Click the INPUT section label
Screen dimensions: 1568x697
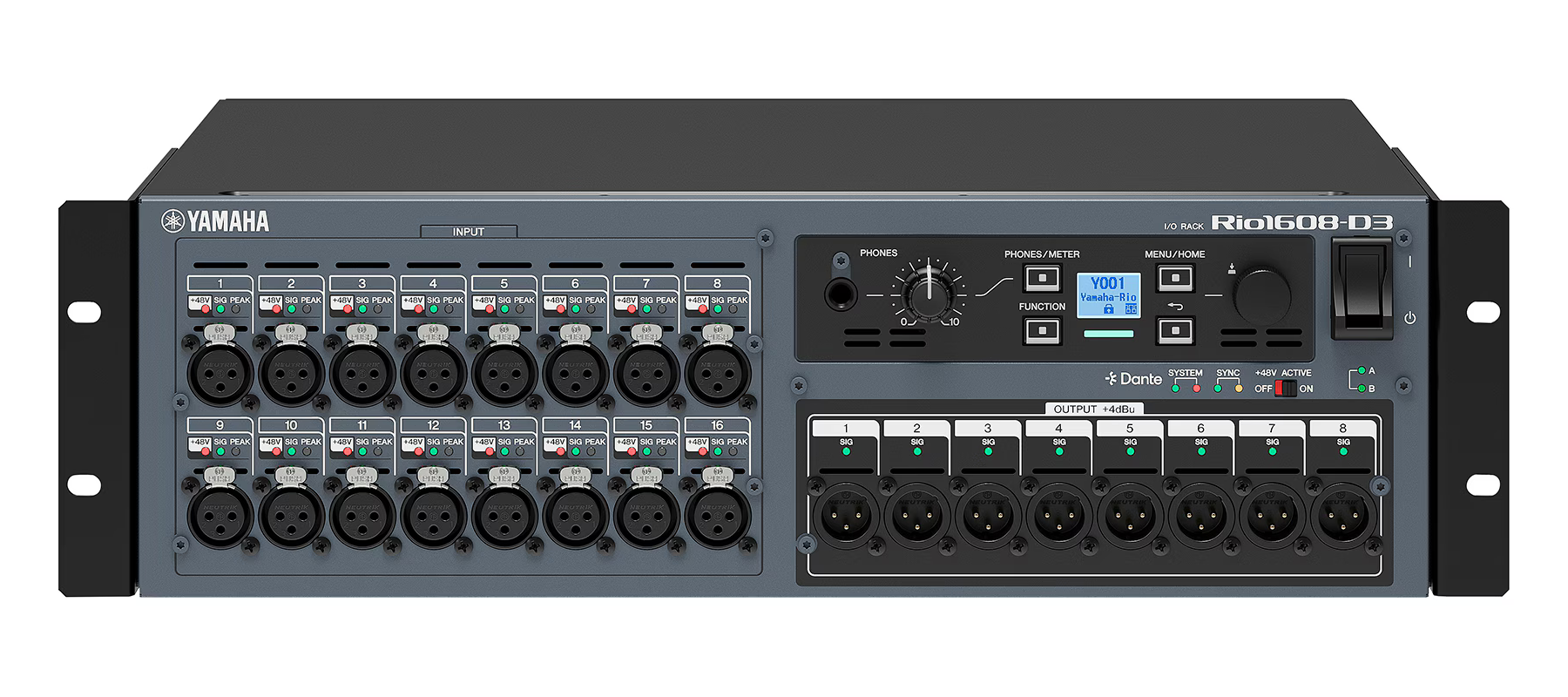coord(469,232)
